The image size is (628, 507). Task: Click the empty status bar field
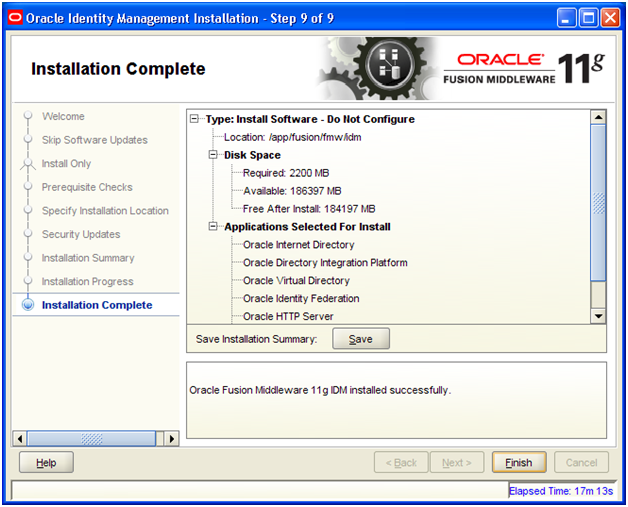(x=260, y=490)
